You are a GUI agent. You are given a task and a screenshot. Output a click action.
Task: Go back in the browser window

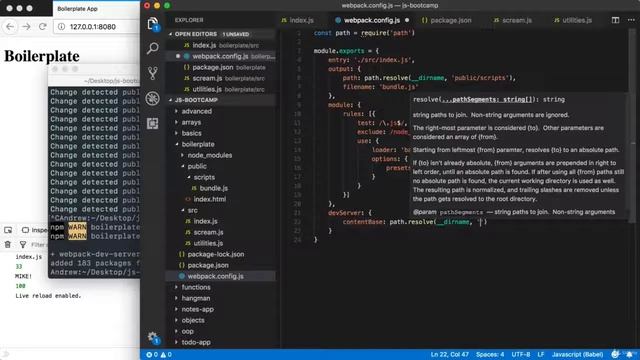pos(10,27)
